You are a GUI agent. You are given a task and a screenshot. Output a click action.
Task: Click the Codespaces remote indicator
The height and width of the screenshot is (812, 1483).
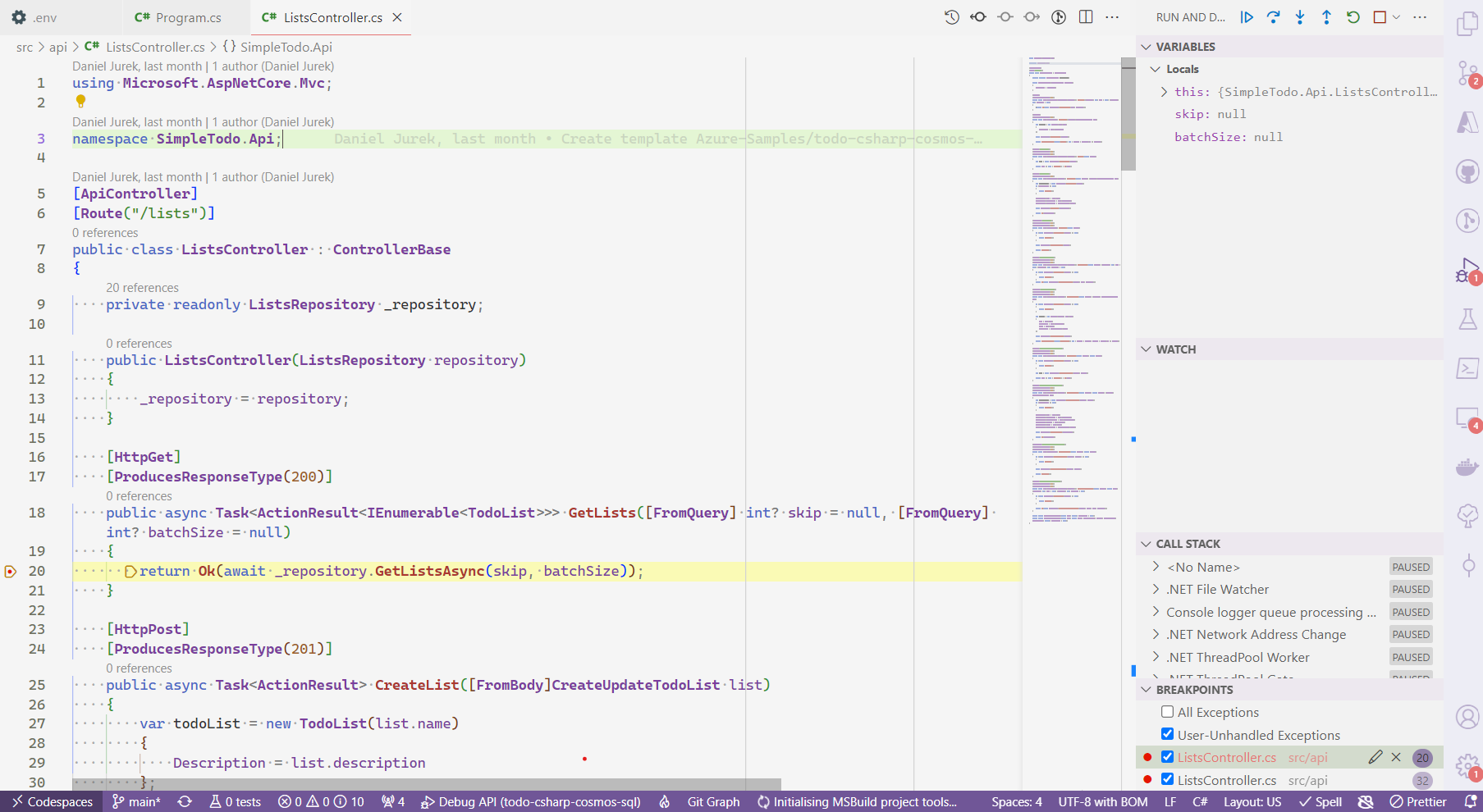52,801
